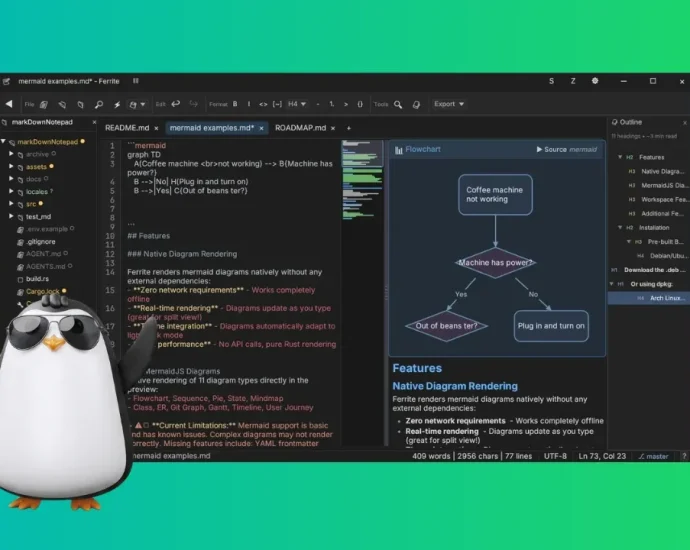Screen dimensions: 690x550
Task: Click the open folder icon in toolbar
Action: [62, 104]
